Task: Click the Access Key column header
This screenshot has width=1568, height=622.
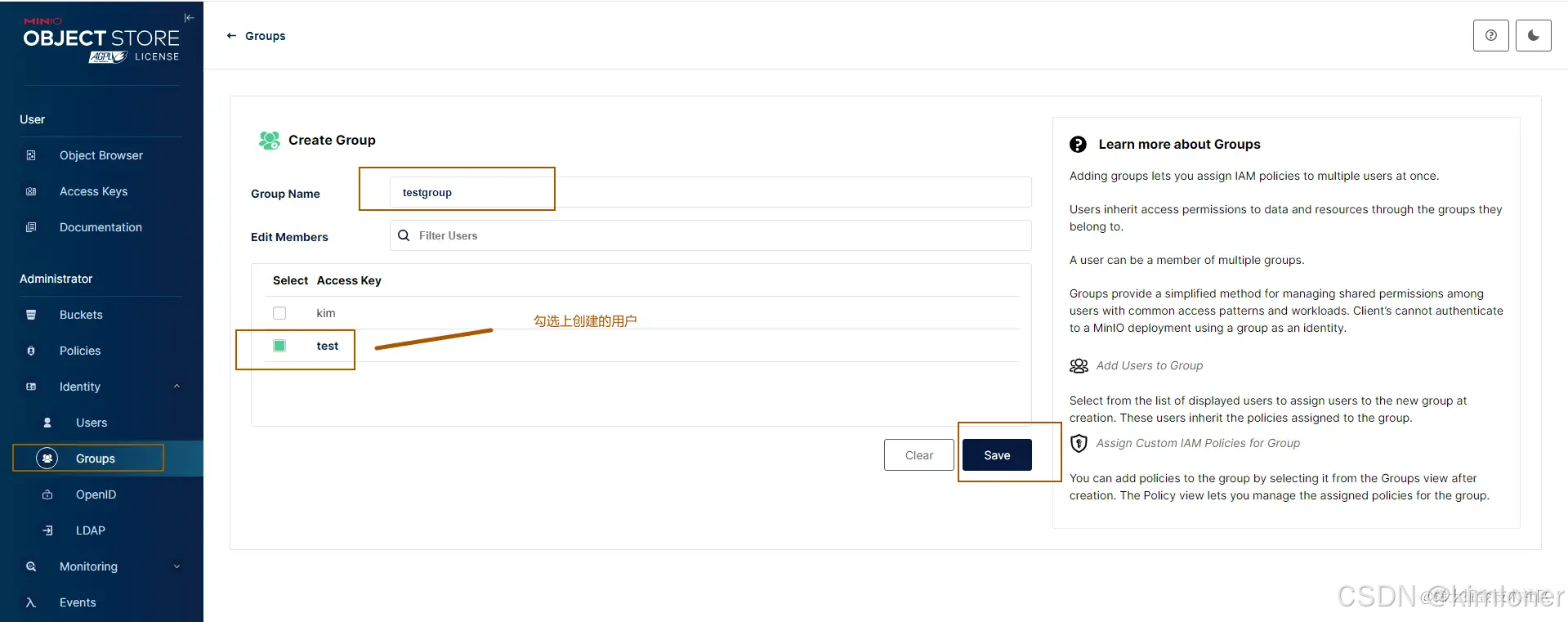Action: click(x=349, y=280)
